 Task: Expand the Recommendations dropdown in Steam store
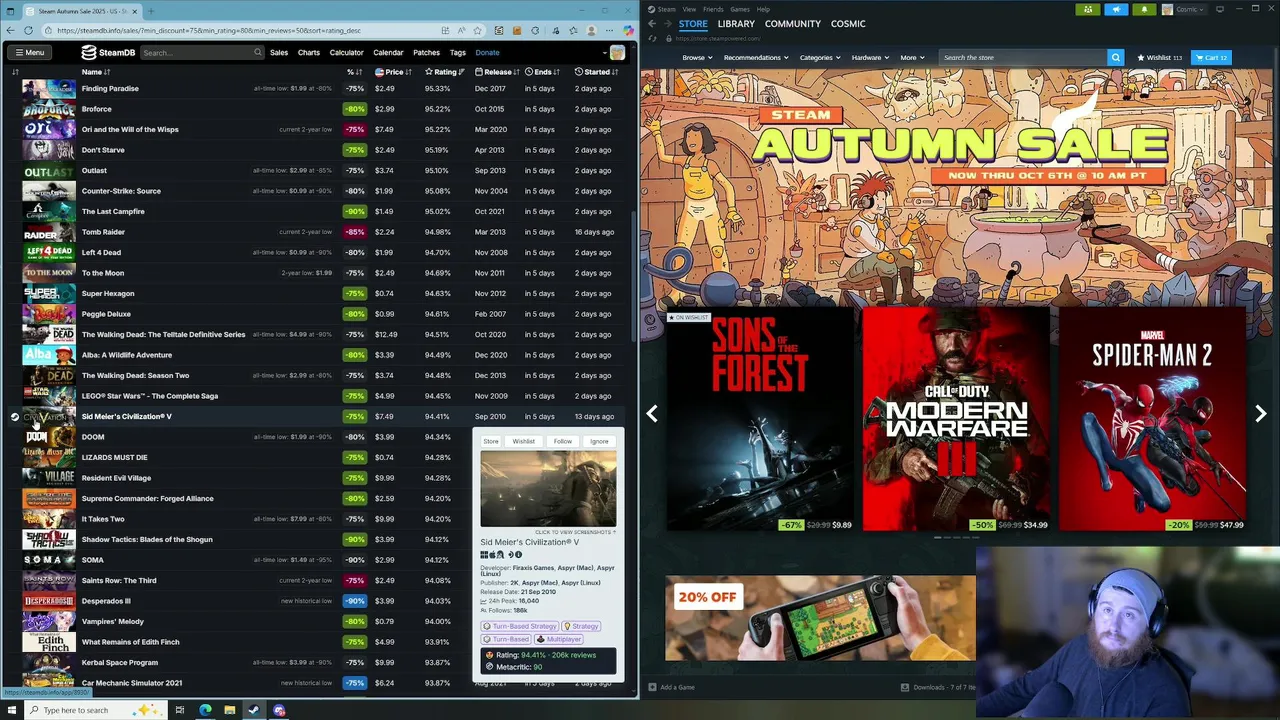click(x=756, y=57)
